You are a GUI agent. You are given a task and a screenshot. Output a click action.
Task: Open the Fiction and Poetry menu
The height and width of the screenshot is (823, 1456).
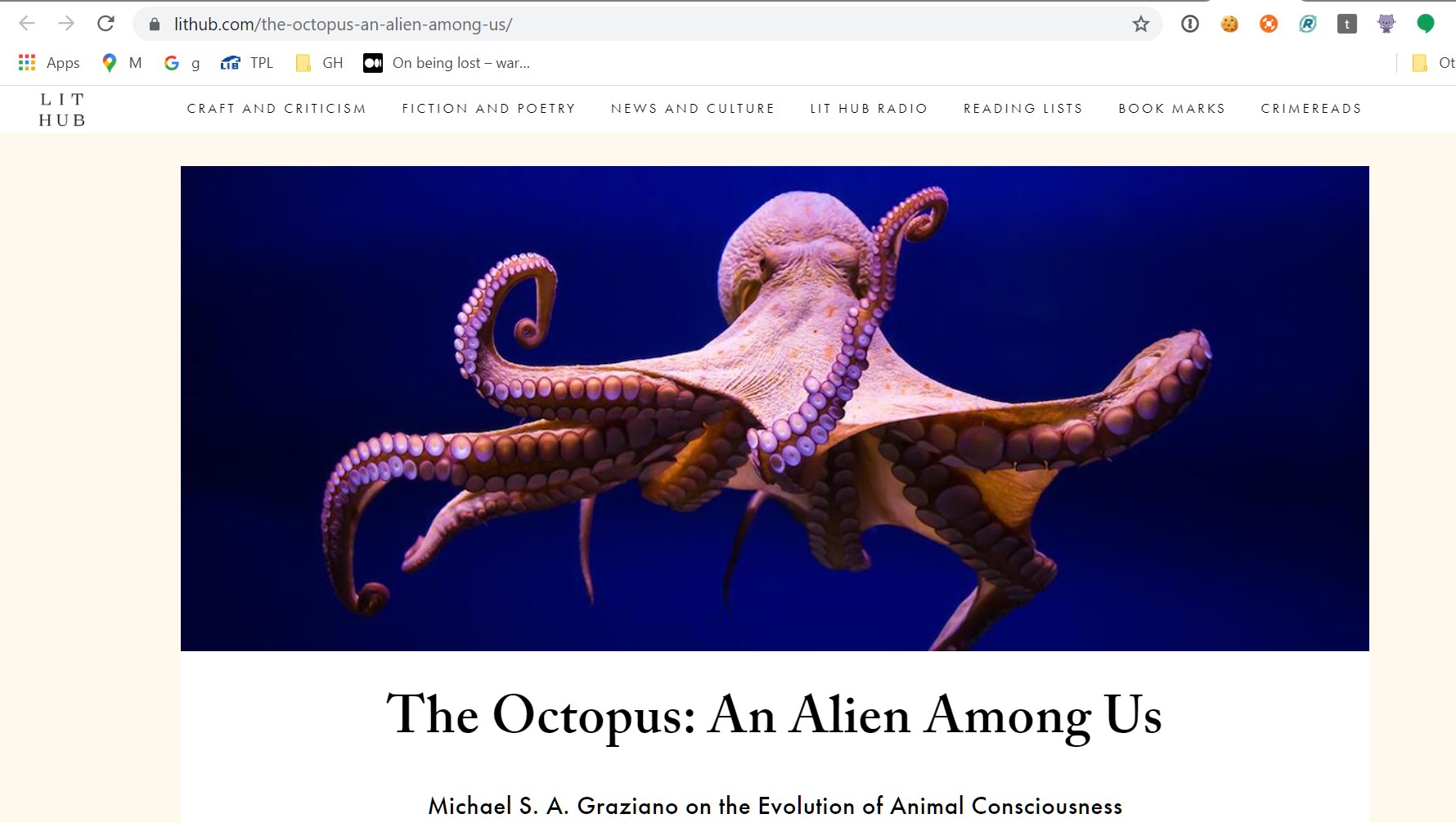click(489, 109)
